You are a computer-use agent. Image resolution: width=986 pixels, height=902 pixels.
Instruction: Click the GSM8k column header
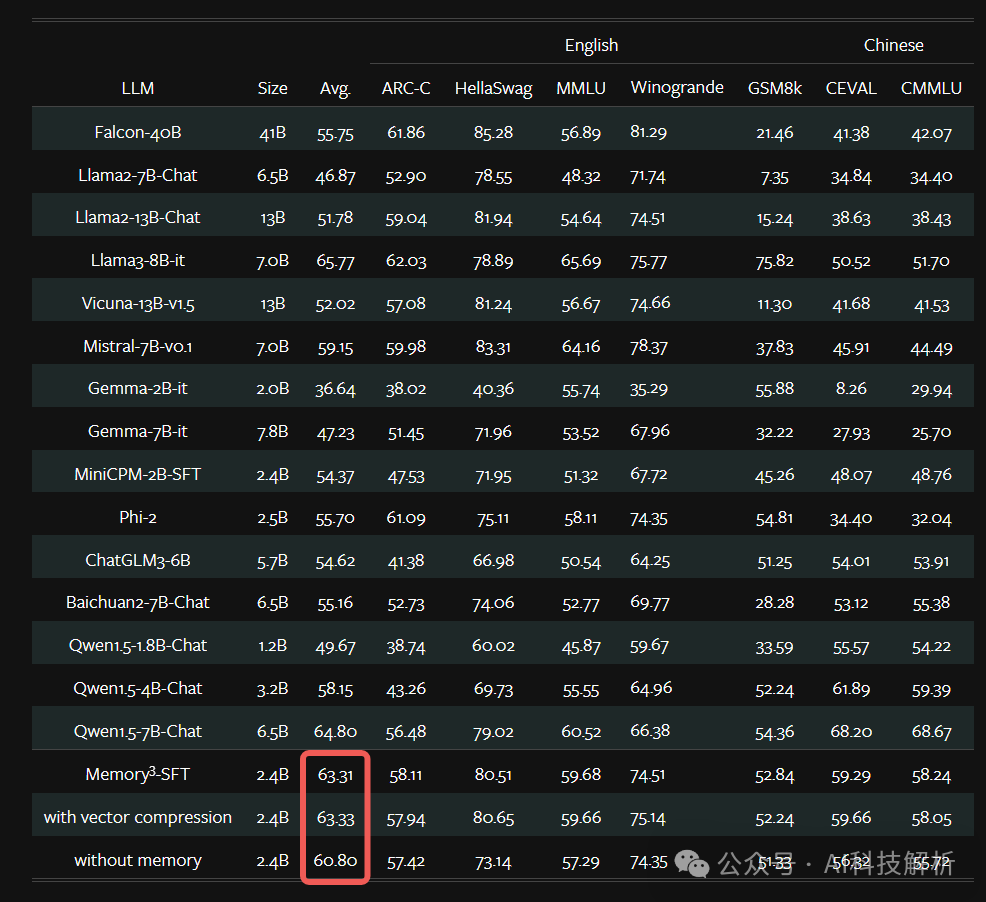coord(775,88)
